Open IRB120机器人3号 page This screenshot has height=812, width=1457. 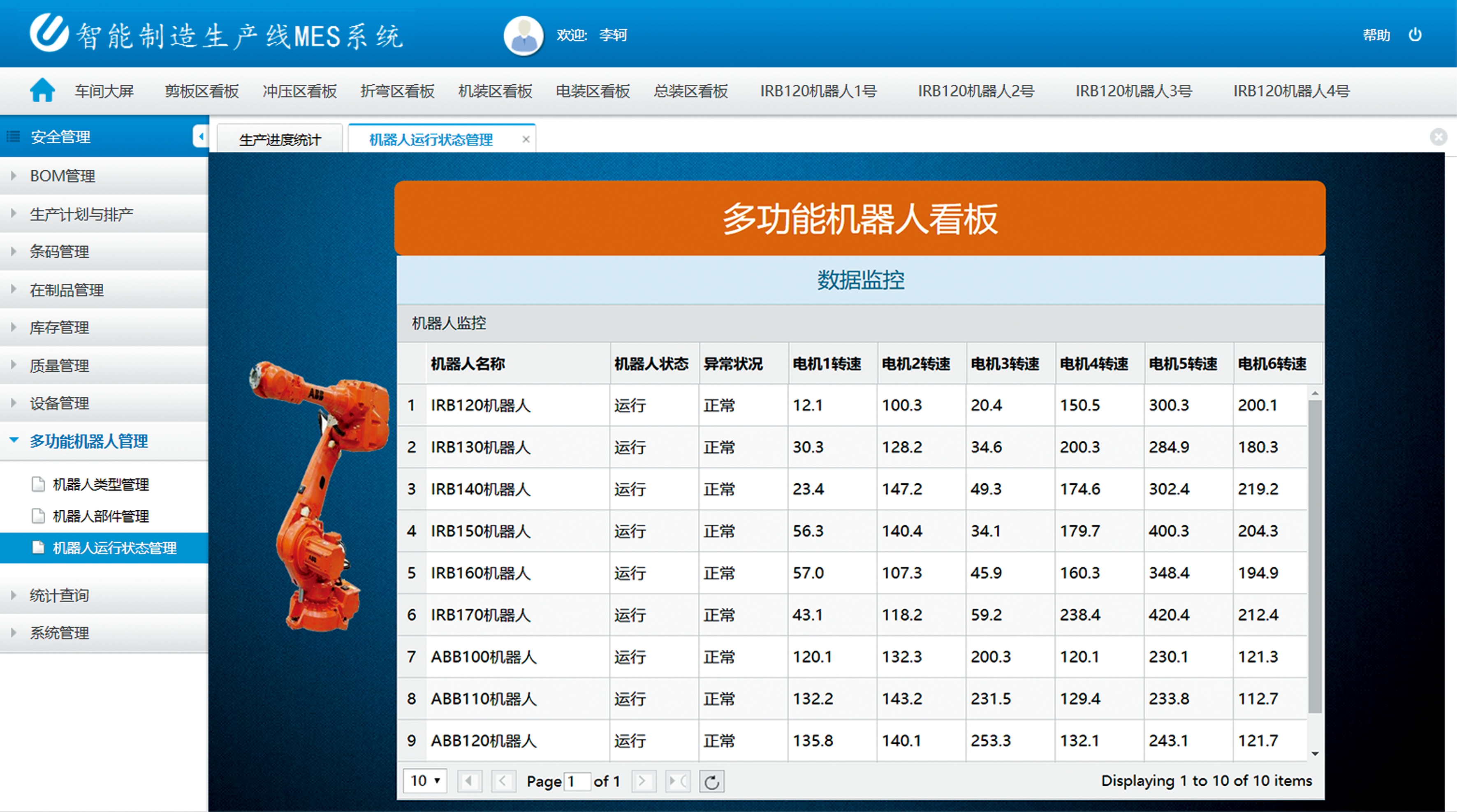tap(1134, 91)
